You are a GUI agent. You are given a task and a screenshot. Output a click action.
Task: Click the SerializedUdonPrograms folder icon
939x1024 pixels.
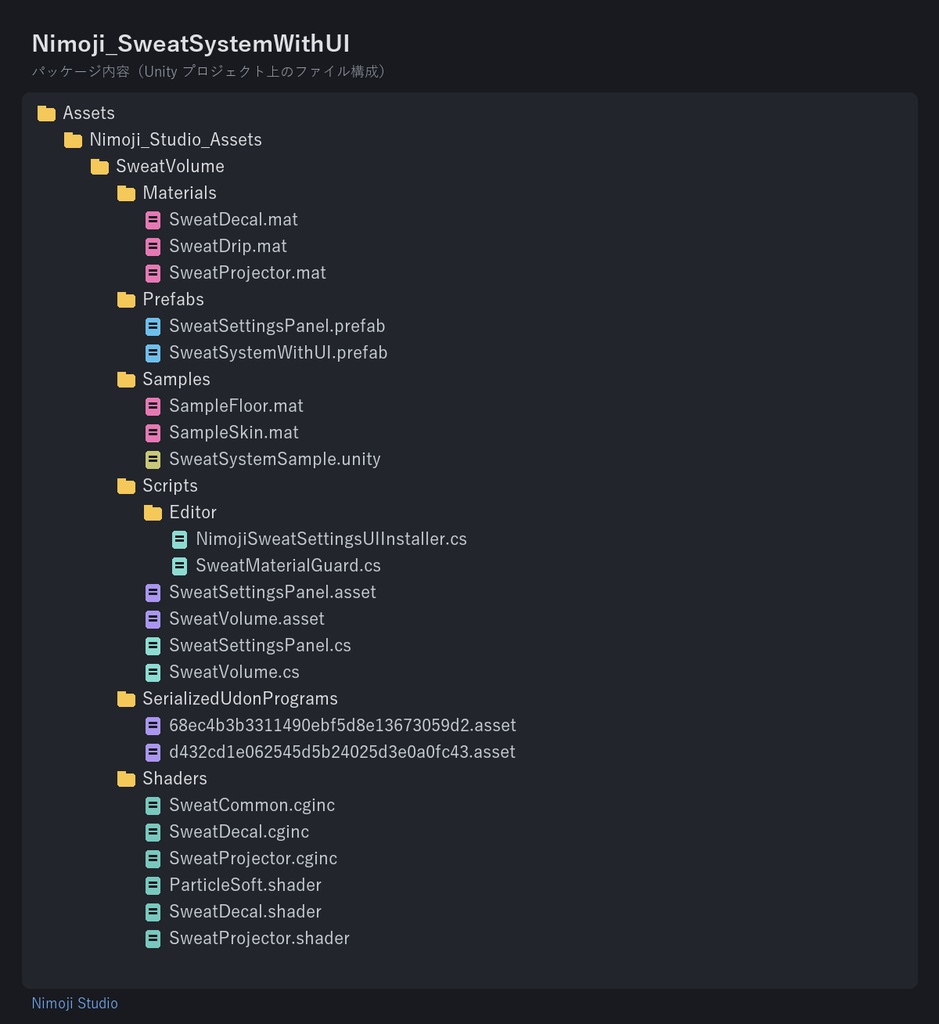(x=126, y=699)
